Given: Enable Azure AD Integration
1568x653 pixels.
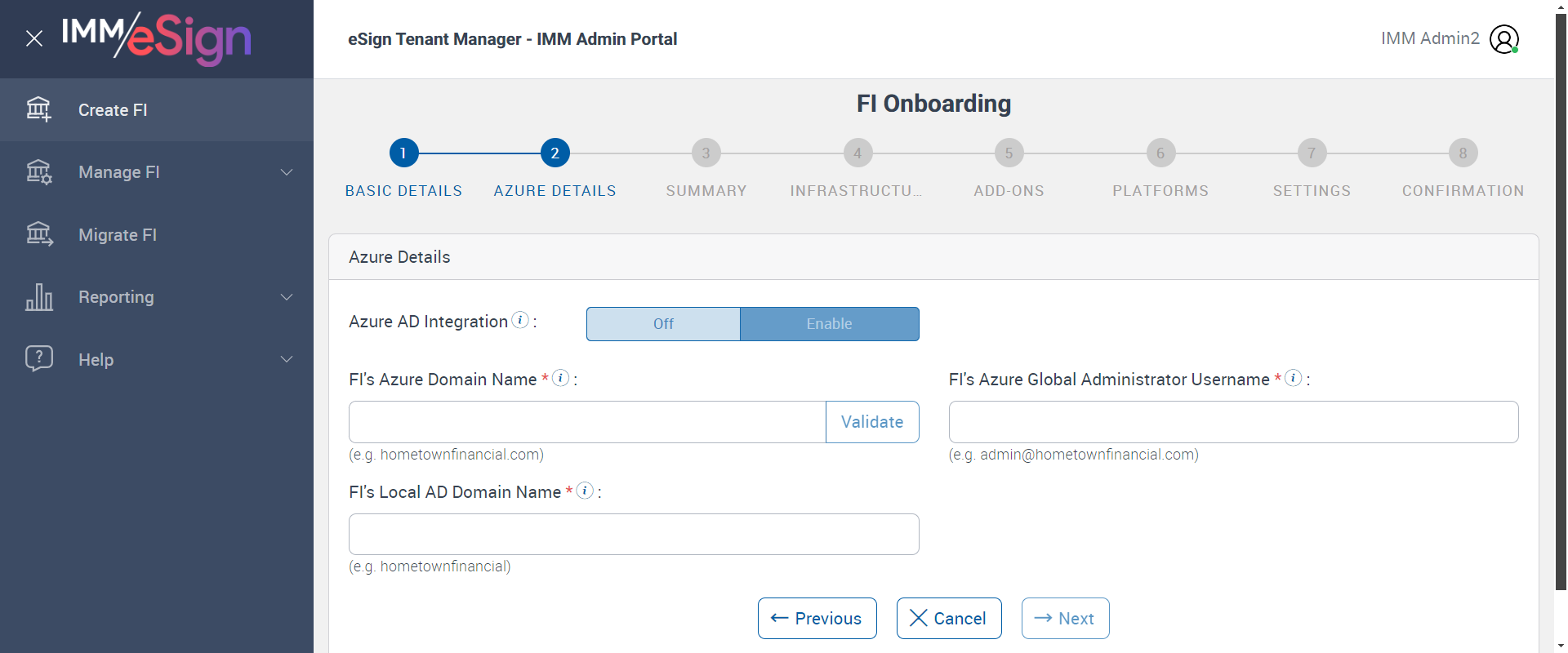Looking at the screenshot, I should (x=829, y=324).
